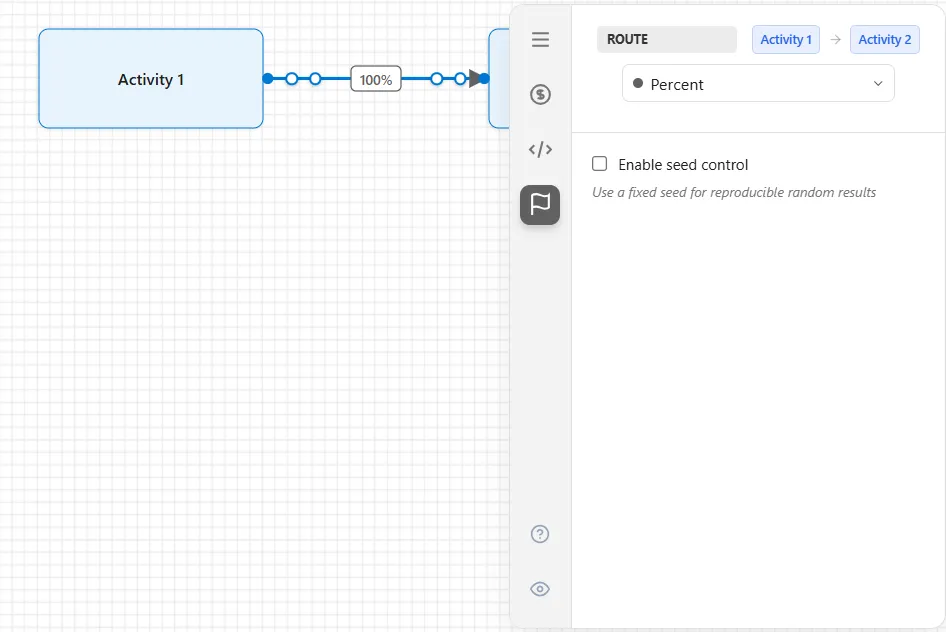The width and height of the screenshot is (946, 632).
Task: Open the code brackets panel icon
Action: [x=540, y=150]
